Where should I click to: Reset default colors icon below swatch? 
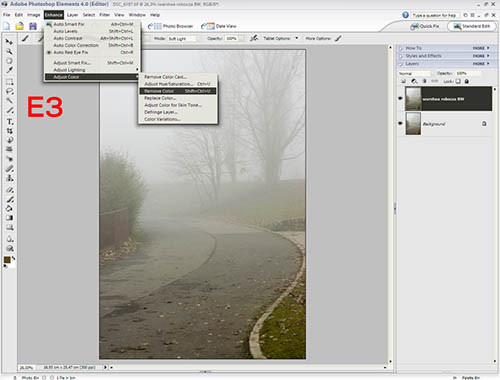pyautogui.click(x=5, y=266)
